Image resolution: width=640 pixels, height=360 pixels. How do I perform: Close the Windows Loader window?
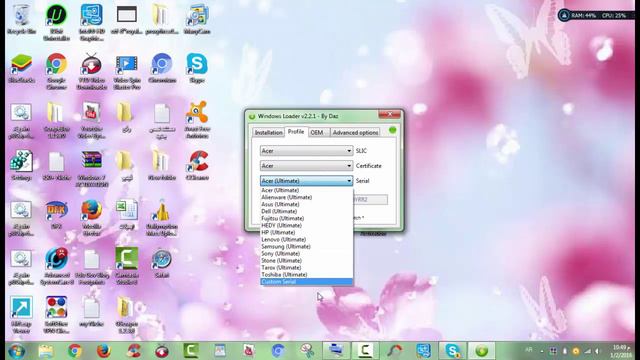coord(389,114)
